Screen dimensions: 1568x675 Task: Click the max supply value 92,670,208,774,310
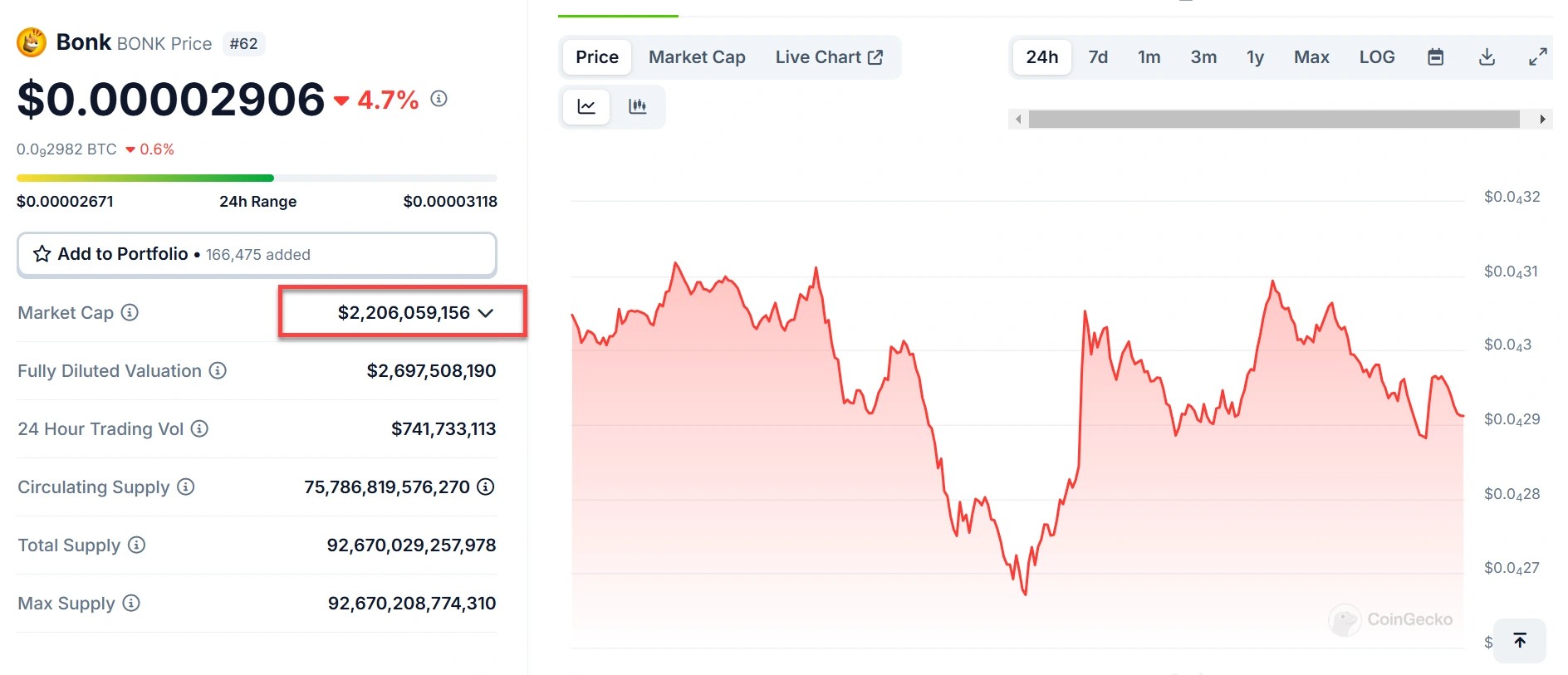tap(412, 603)
